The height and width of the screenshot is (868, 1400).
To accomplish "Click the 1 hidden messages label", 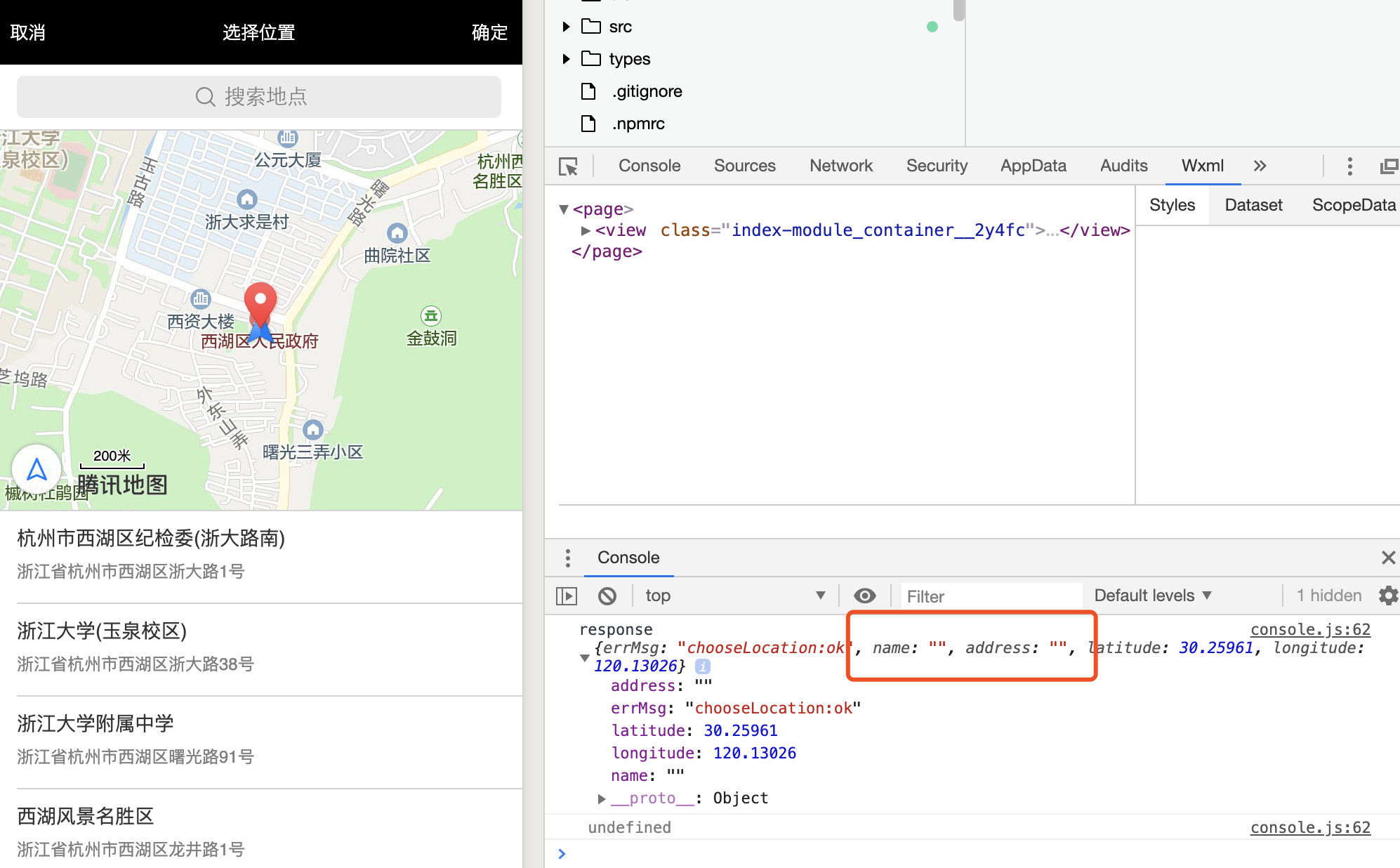I will pyautogui.click(x=1329, y=596).
